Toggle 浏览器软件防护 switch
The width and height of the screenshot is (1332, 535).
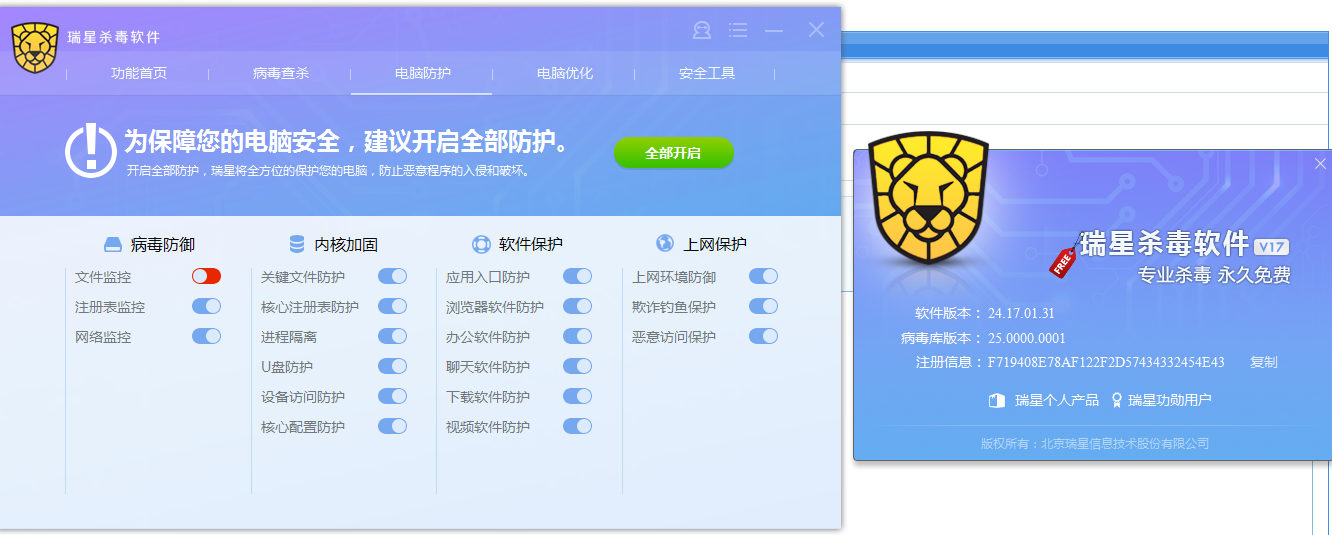pyautogui.click(x=577, y=306)
